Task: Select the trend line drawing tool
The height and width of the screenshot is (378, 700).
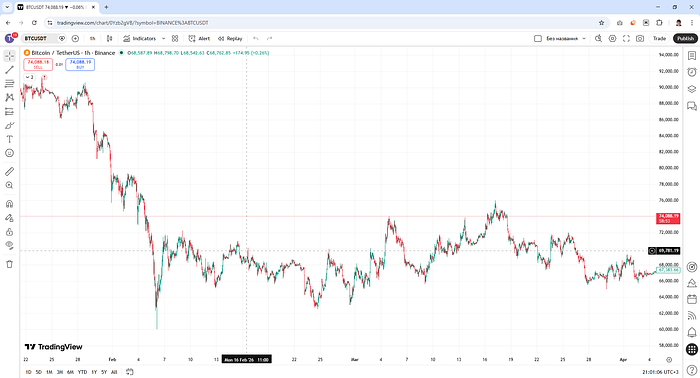Action: click(x=9, y=70)
